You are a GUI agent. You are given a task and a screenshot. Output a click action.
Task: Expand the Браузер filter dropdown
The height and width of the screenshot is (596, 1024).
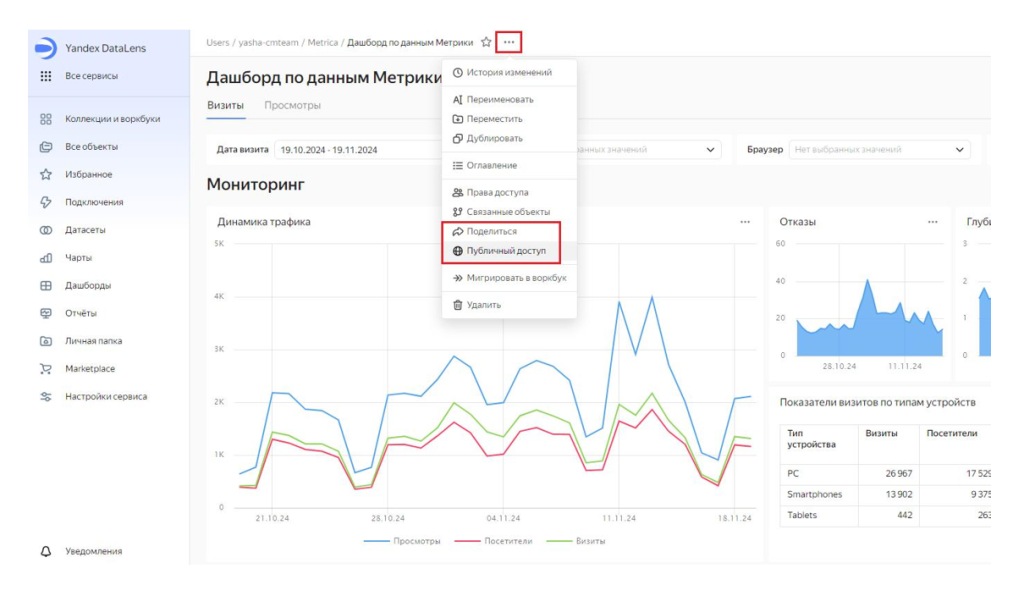coord(878,150)
